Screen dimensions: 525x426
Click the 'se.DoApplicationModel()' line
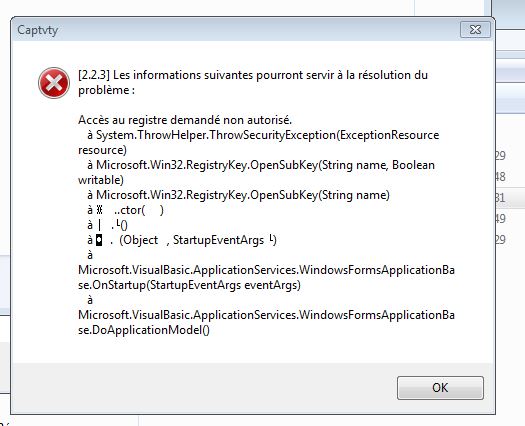click(144, 330)
